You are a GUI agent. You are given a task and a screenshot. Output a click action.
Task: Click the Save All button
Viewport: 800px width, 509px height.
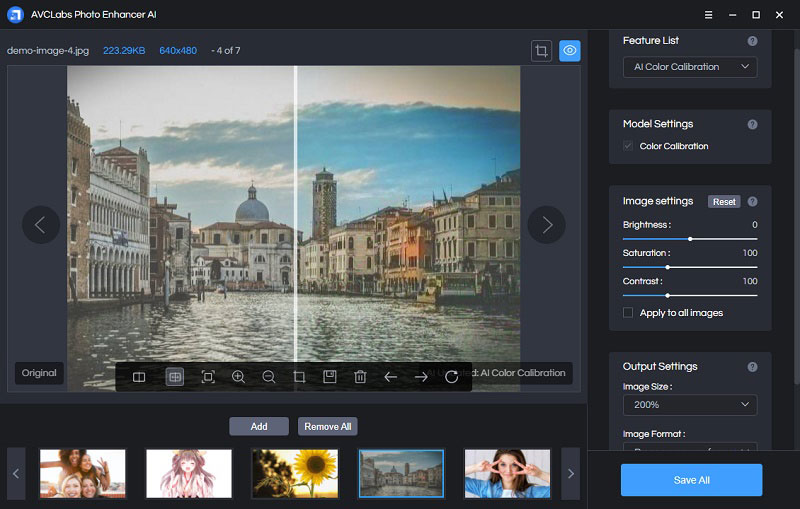tap(691, 480)
